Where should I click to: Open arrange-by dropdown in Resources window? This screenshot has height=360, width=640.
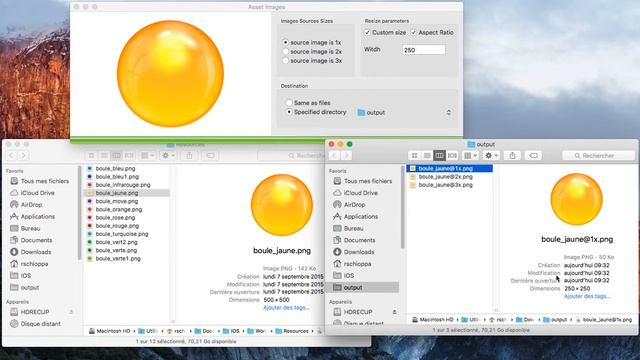pyautogui.click(x=147, y=156)
